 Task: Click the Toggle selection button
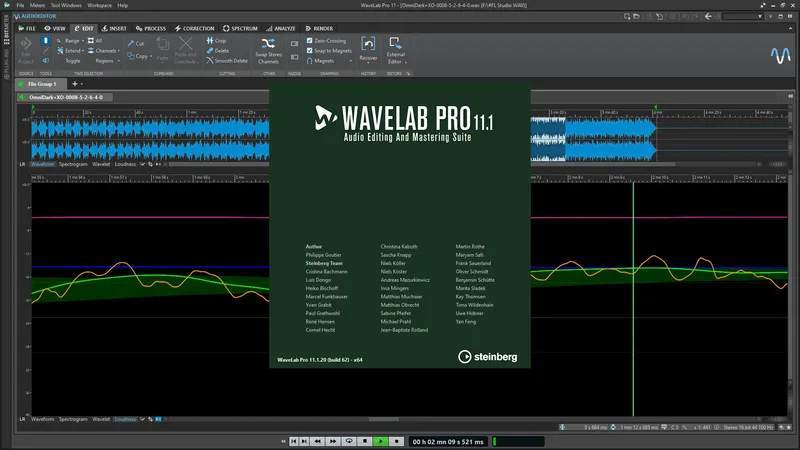(x=72, y=61)
